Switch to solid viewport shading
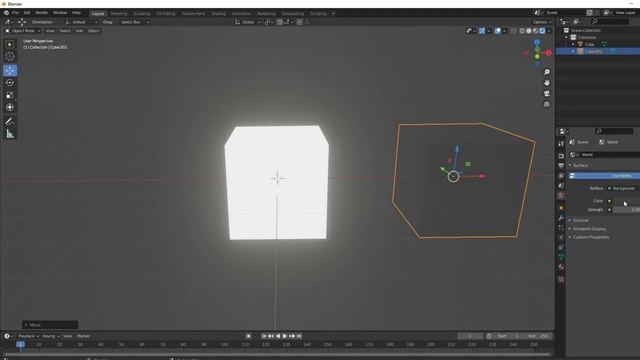Screen dimensions: 640x360 [x=529, y=31]
